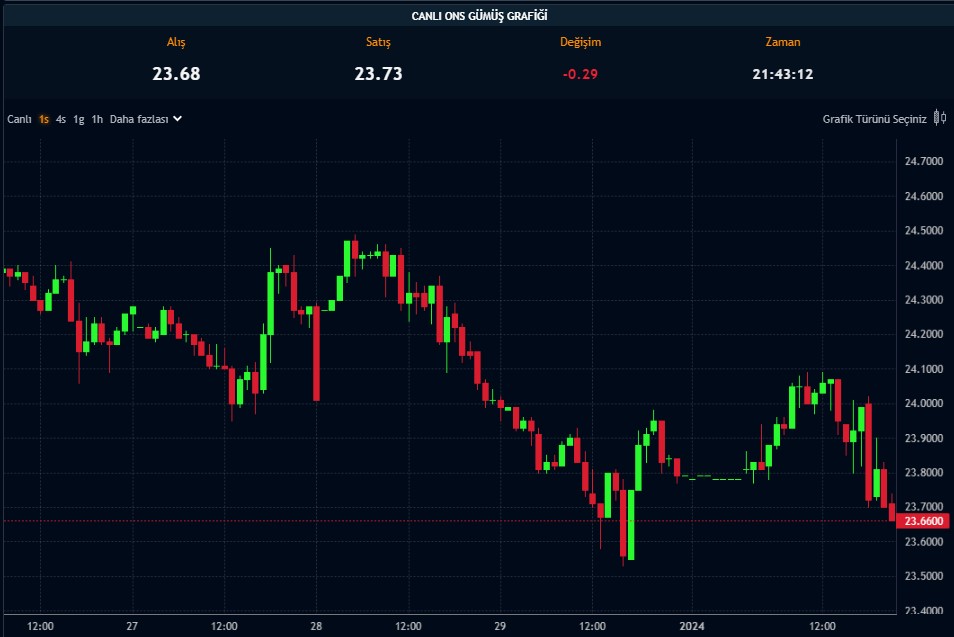Click the candlestick chart type icon
This screenshot has height=637, width=954.
point(939,118)
